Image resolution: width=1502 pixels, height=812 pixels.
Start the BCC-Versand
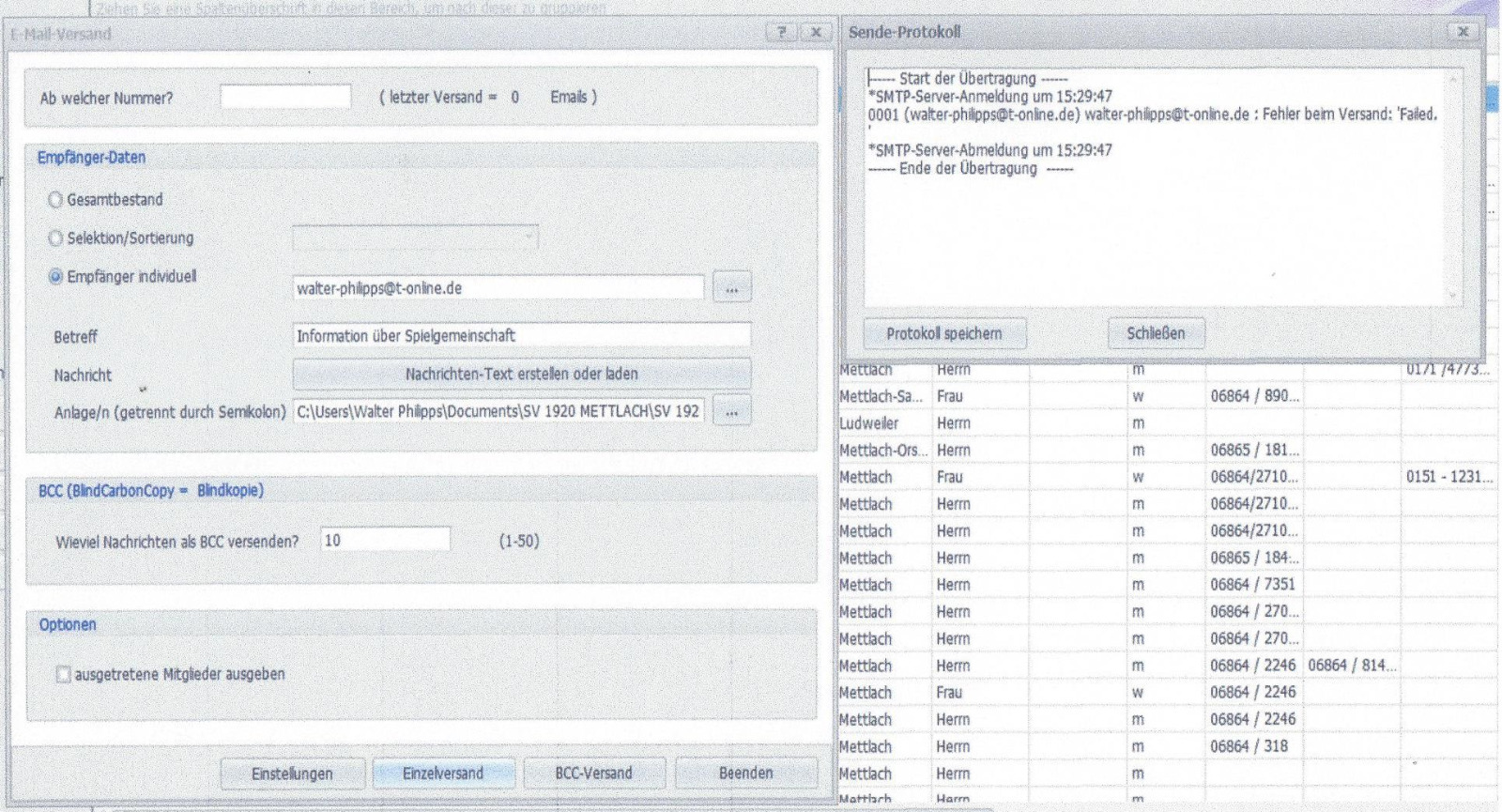click(593, 774)
